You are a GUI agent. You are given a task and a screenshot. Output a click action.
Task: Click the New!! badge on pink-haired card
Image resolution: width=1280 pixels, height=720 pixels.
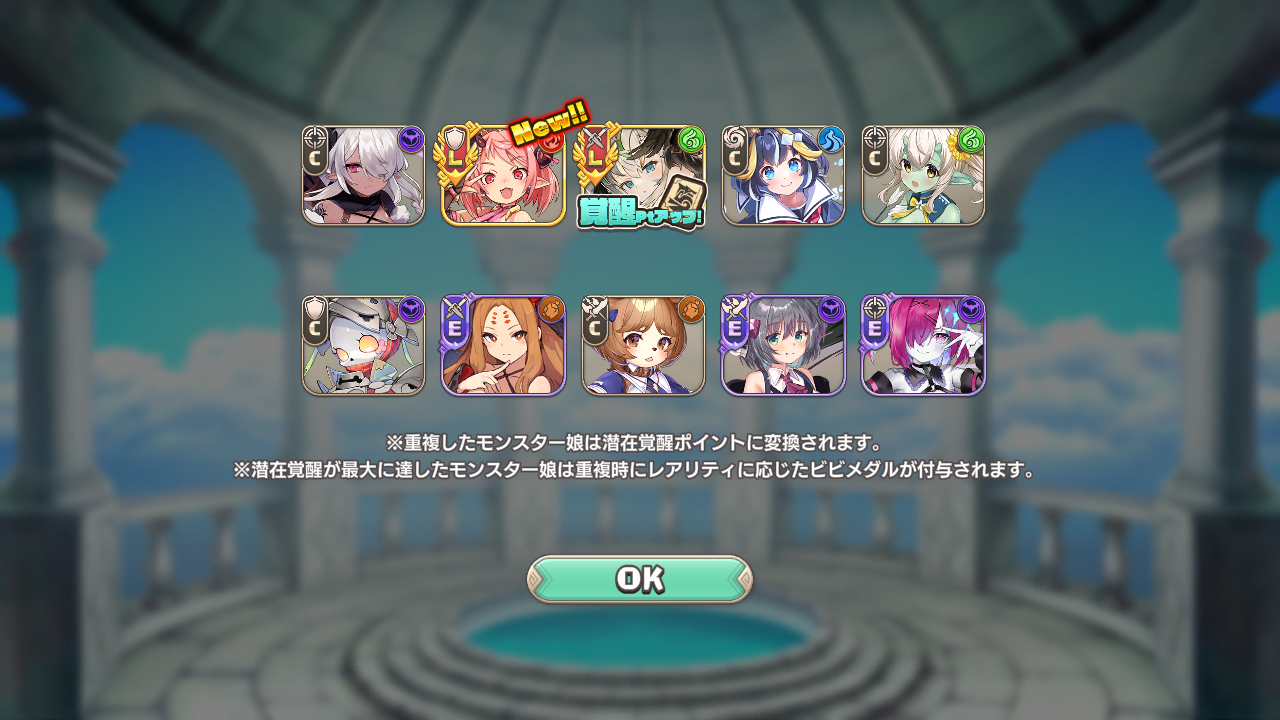[x=549, y=122]
